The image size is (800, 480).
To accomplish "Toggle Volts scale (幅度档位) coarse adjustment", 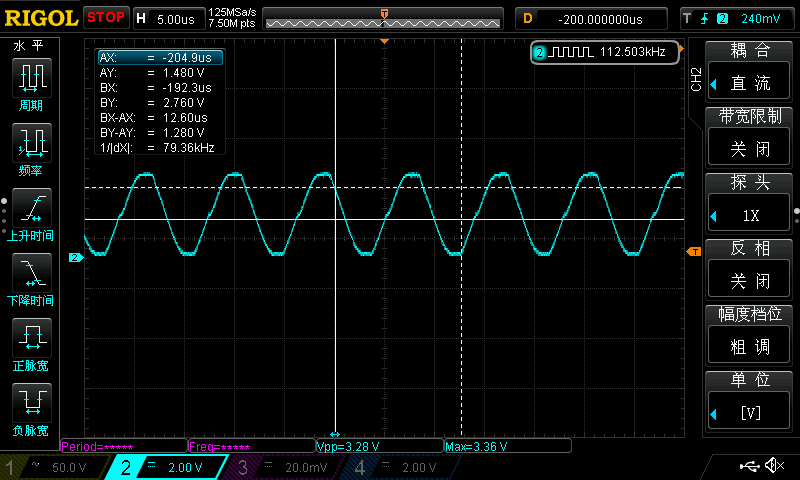I will 749,334.
